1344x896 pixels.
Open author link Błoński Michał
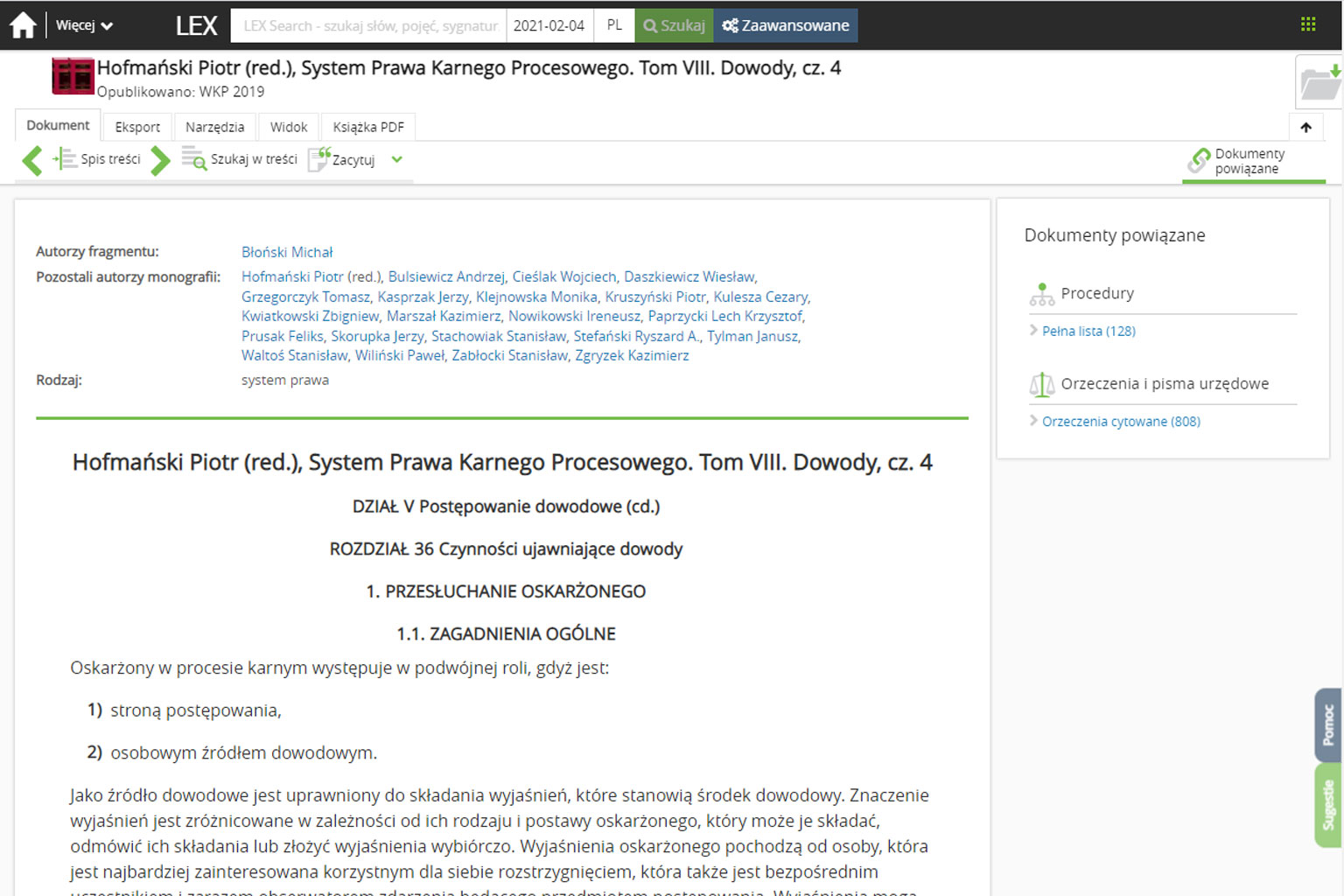click(x=287, y=252)
